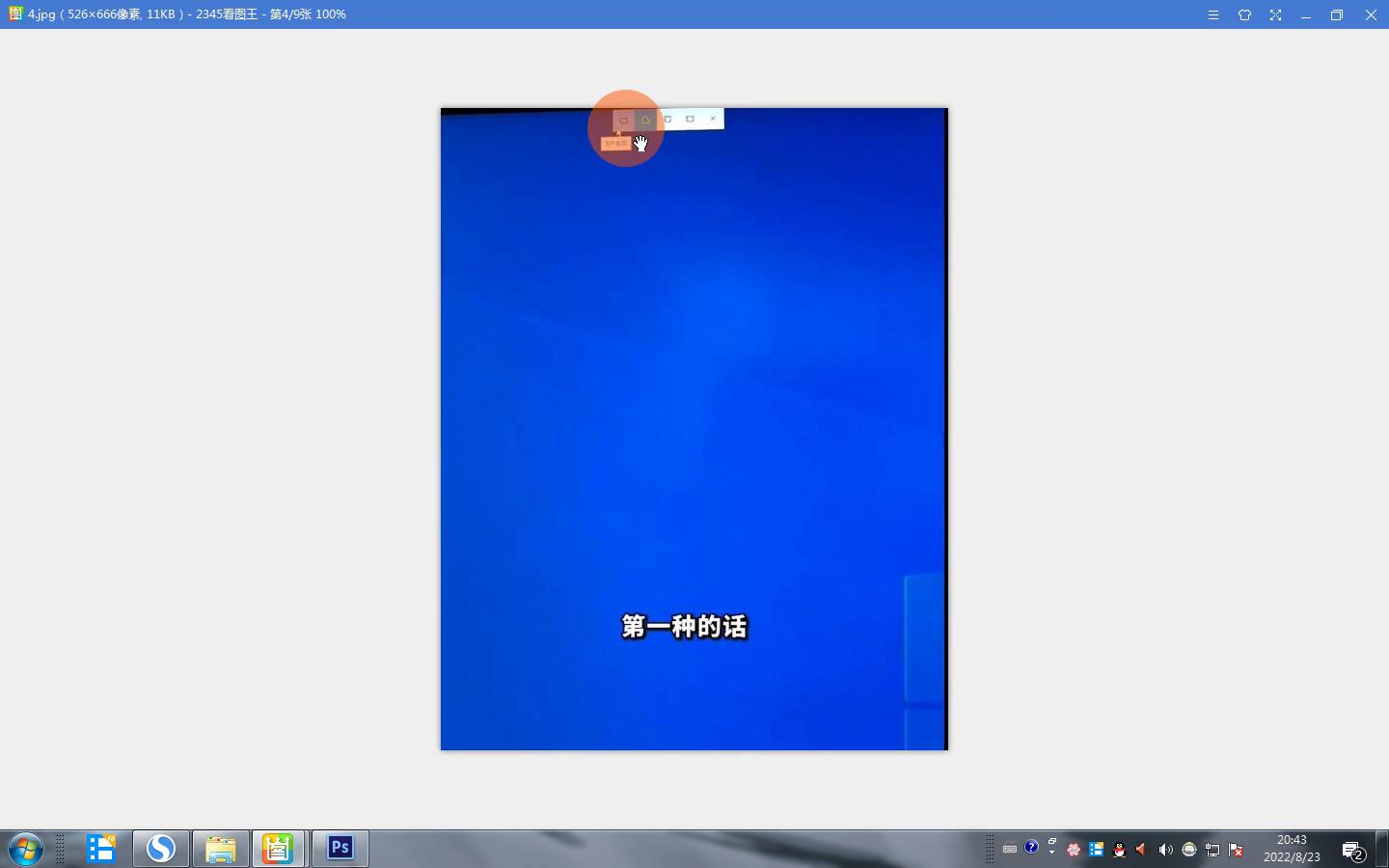The width and height of the screenshot is (1389, 868).
Task: Open the hamburger main menu in title bar
Action: (1213, 15)
